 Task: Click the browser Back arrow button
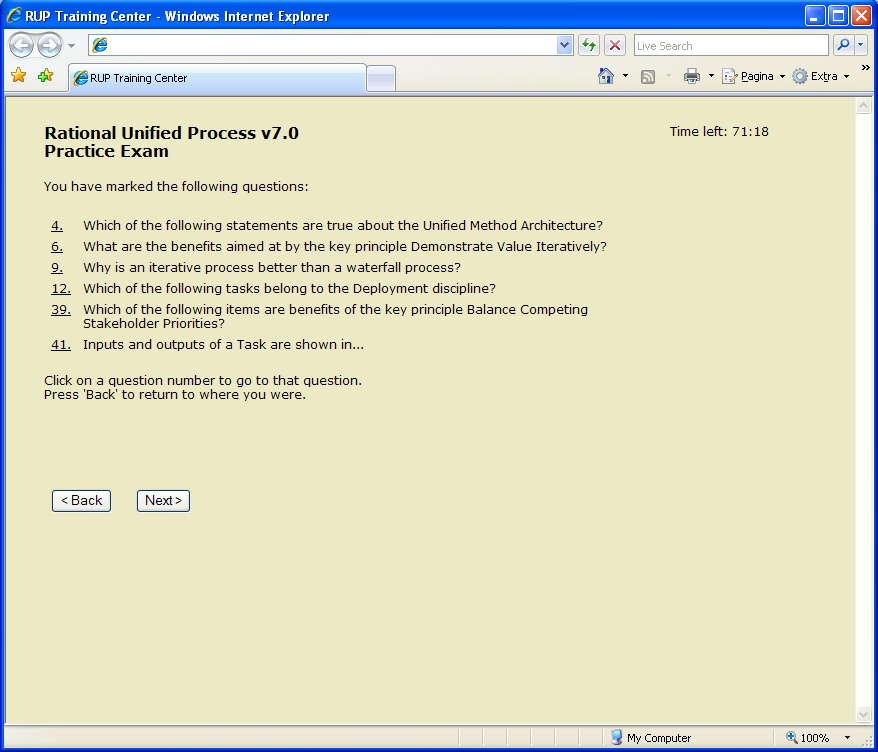tap(22, 45)
